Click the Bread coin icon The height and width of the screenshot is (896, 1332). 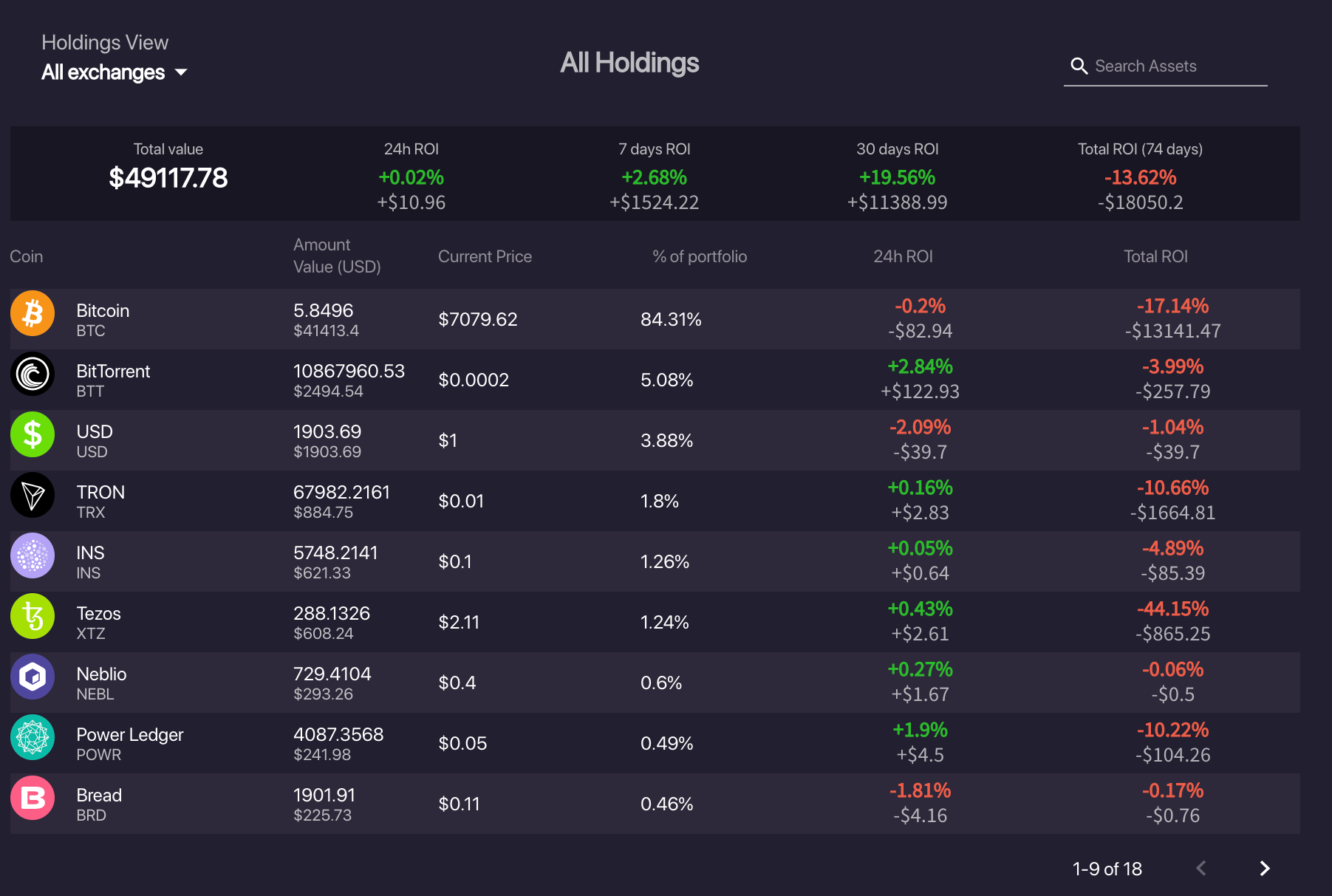(x=33, y=798)
